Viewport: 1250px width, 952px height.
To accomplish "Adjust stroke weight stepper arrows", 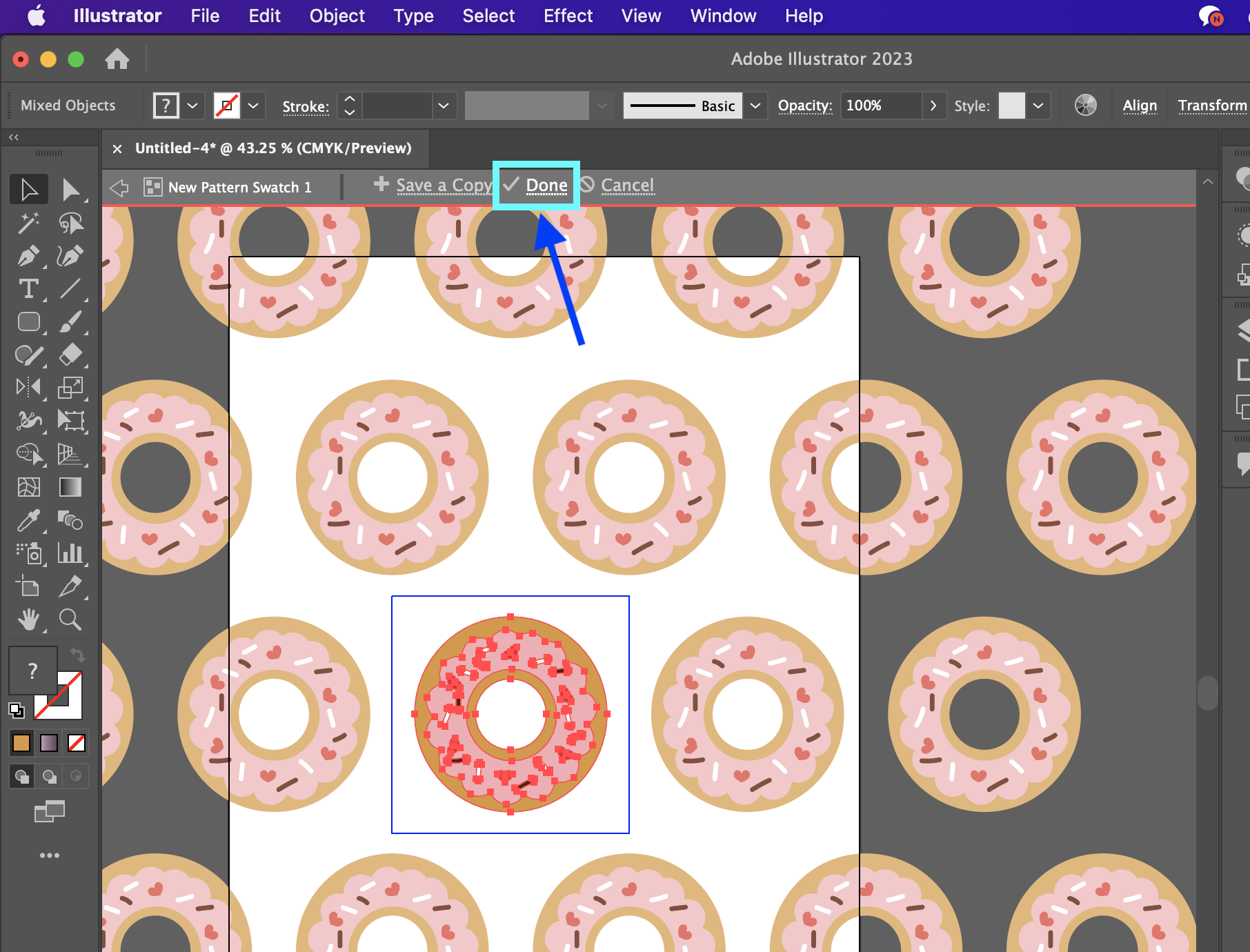I will (350, 106).
